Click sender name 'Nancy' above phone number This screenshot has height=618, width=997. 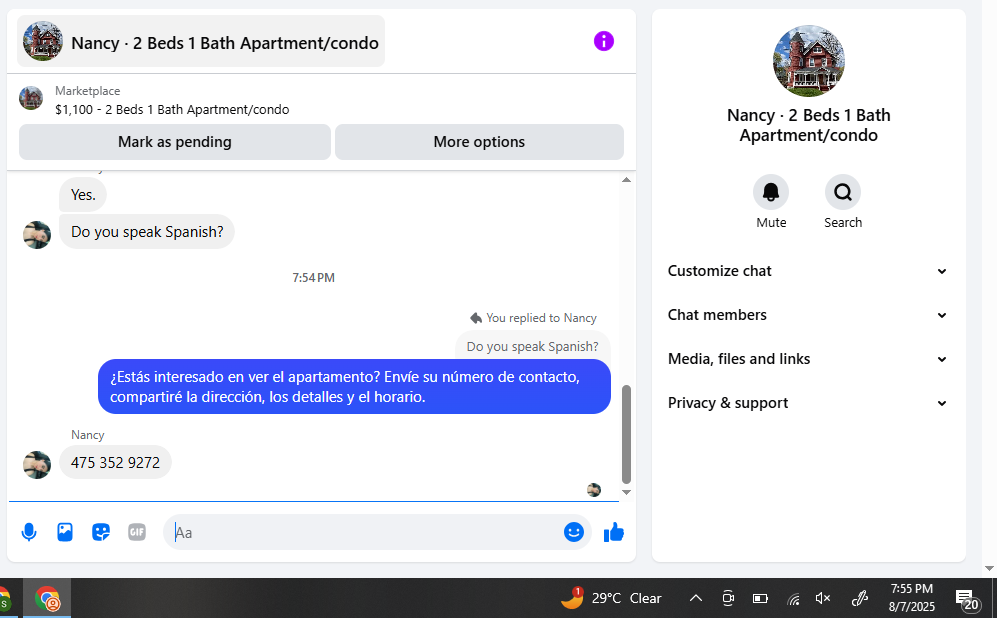tap(87, 435)
